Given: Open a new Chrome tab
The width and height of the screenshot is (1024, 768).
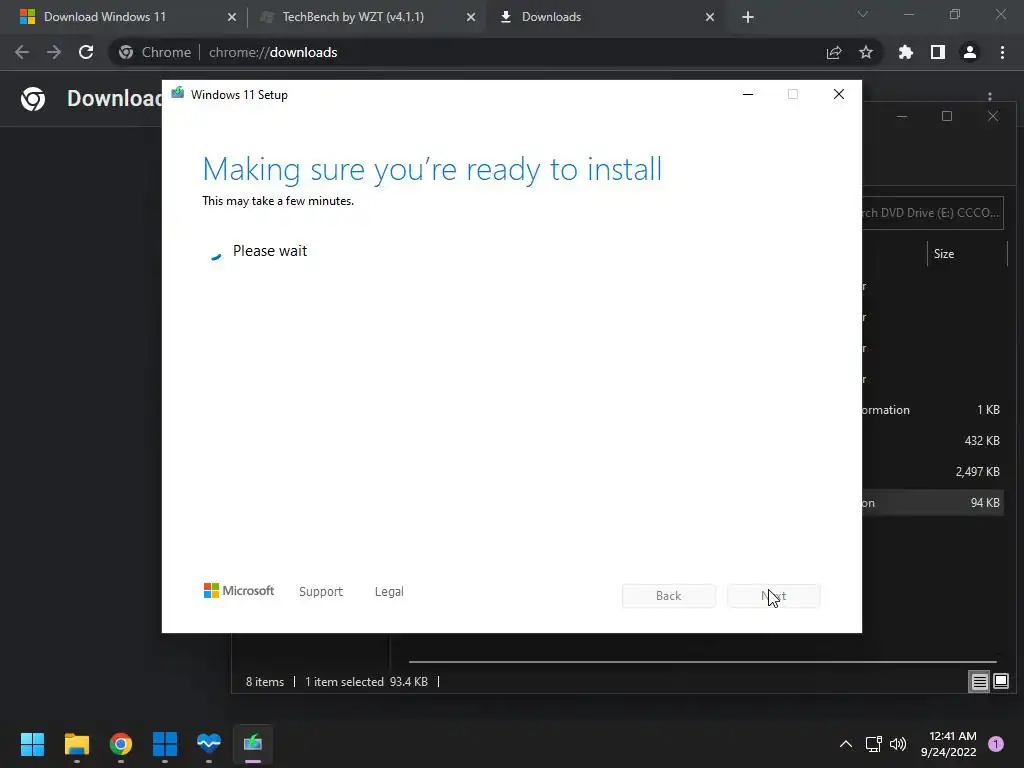Looking at the screenshot, I should (x=748, y=17).
